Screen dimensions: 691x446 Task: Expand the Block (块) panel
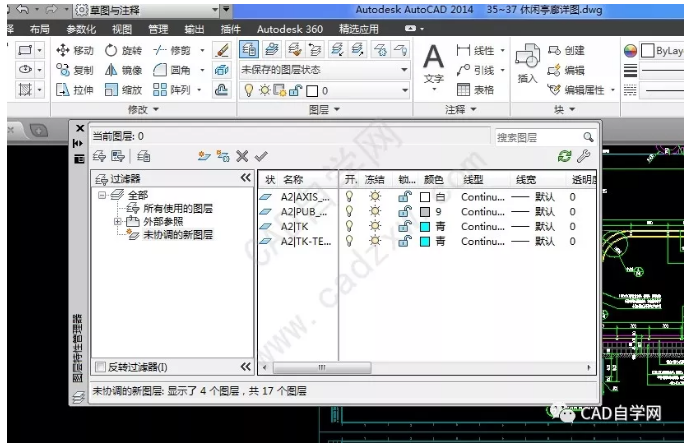click(565, 109)
